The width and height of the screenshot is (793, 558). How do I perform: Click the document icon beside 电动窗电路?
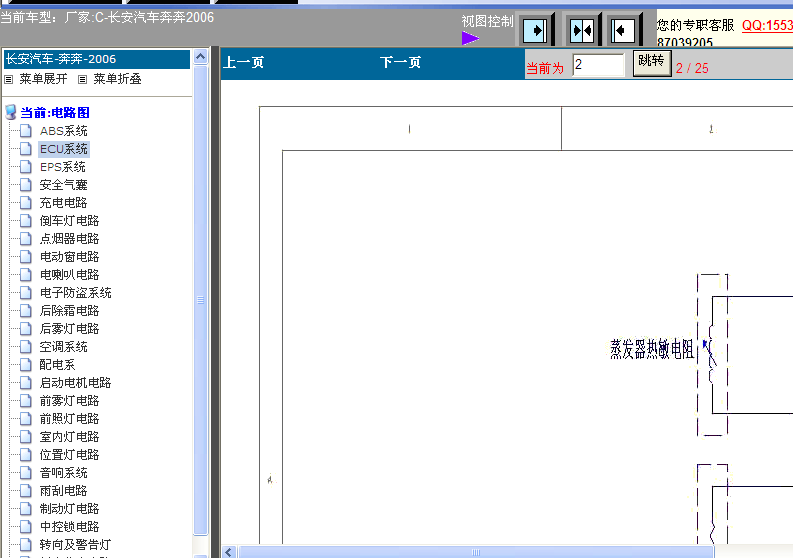pos(26,256)
